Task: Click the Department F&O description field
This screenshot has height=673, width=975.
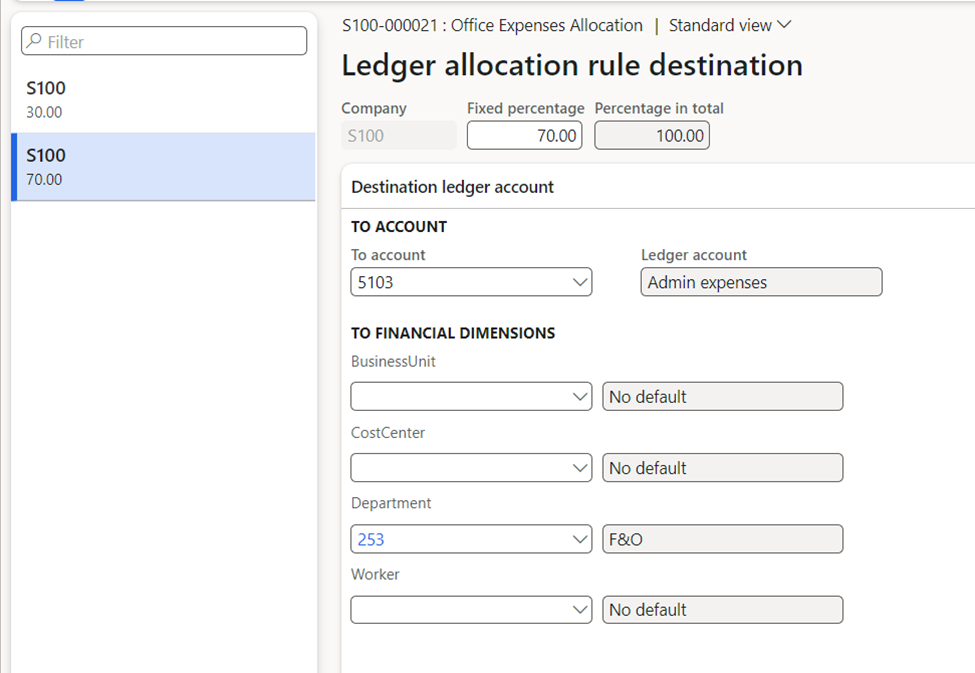Action: point(722,539)
